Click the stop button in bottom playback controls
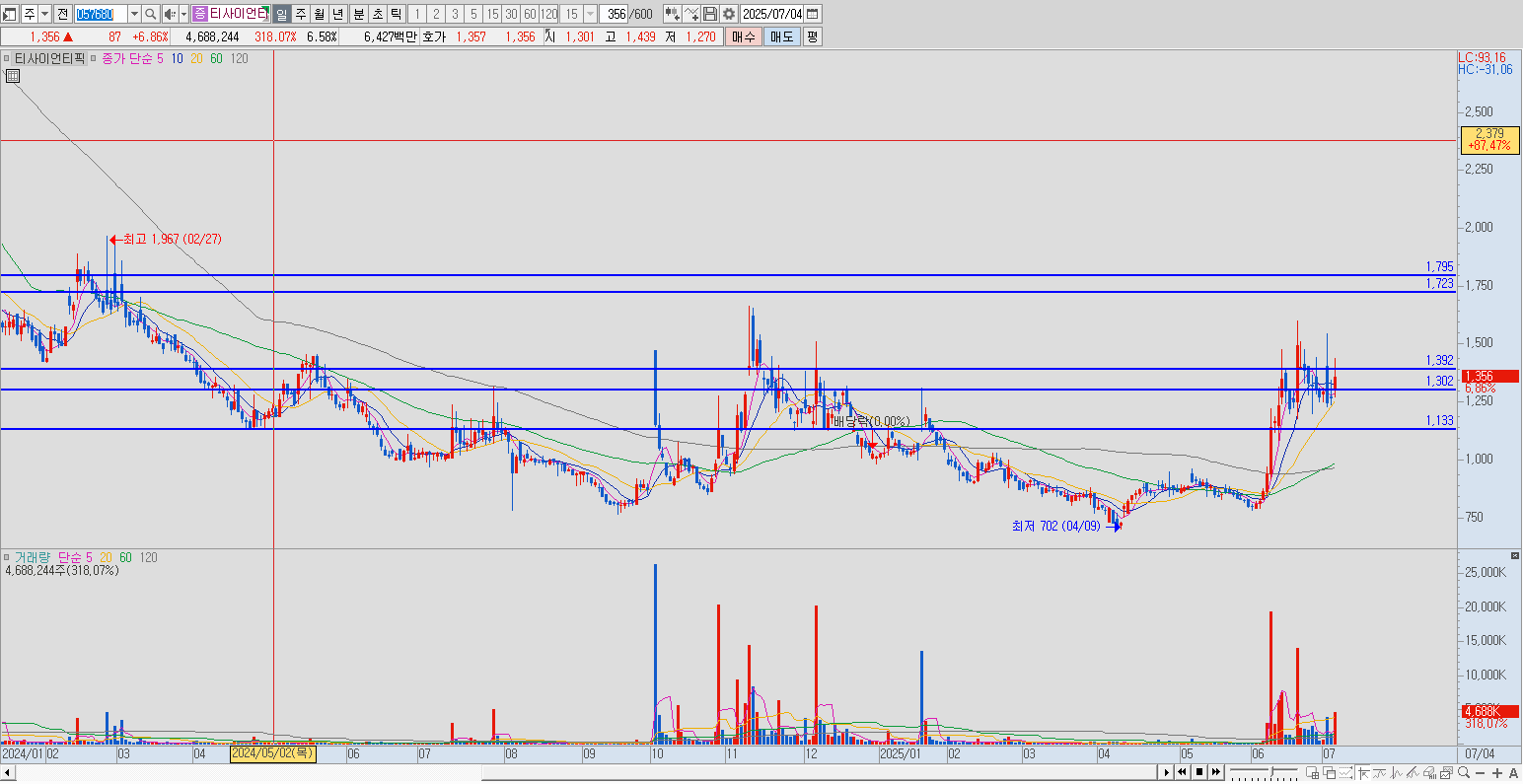Screen dimensions: 1523x784 (x=1199, y=772)
